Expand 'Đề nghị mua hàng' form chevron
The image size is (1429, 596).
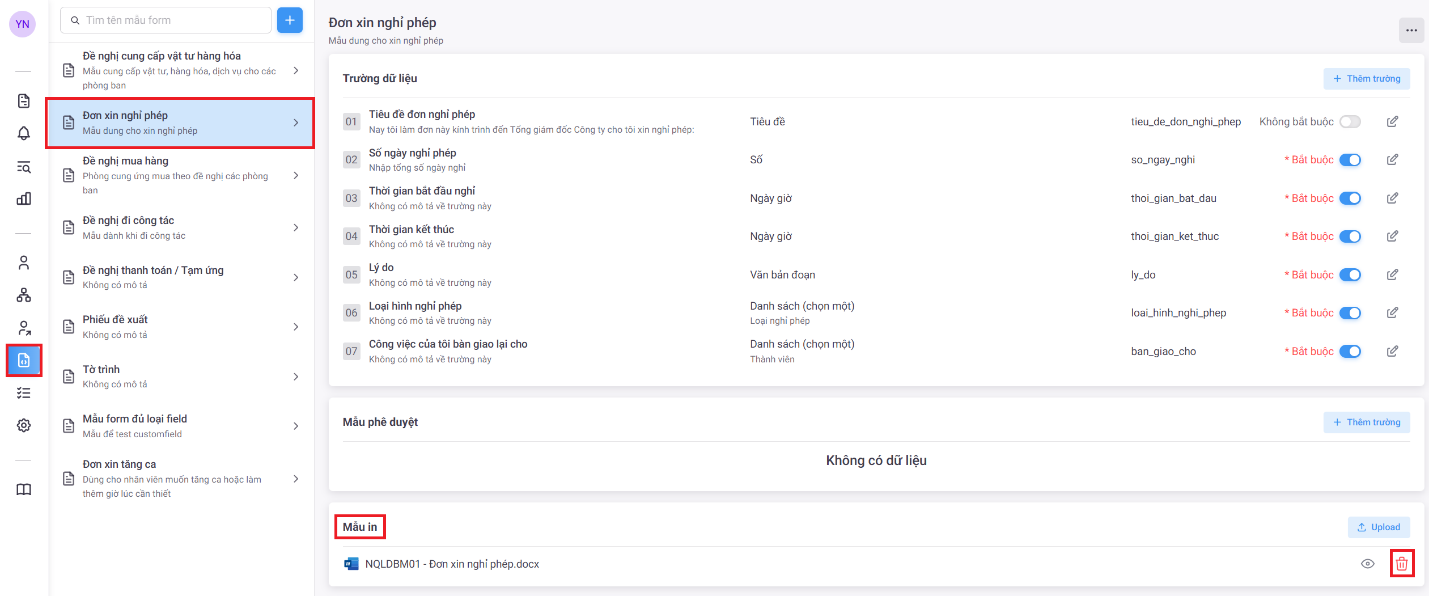[296, 175]
